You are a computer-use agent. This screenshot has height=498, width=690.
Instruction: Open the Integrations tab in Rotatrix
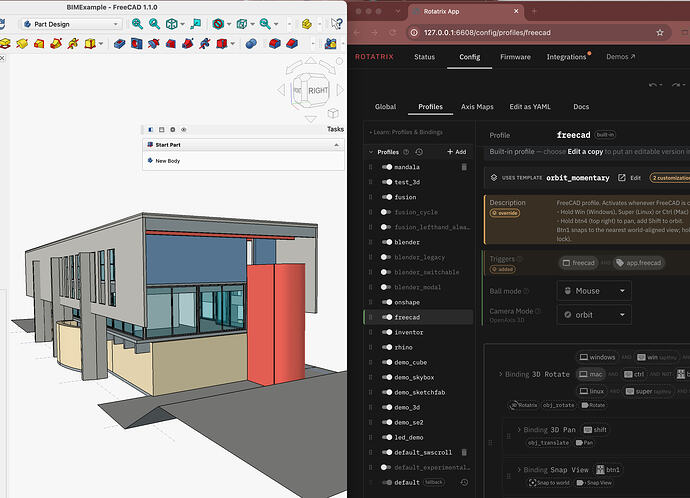(566, 57)
